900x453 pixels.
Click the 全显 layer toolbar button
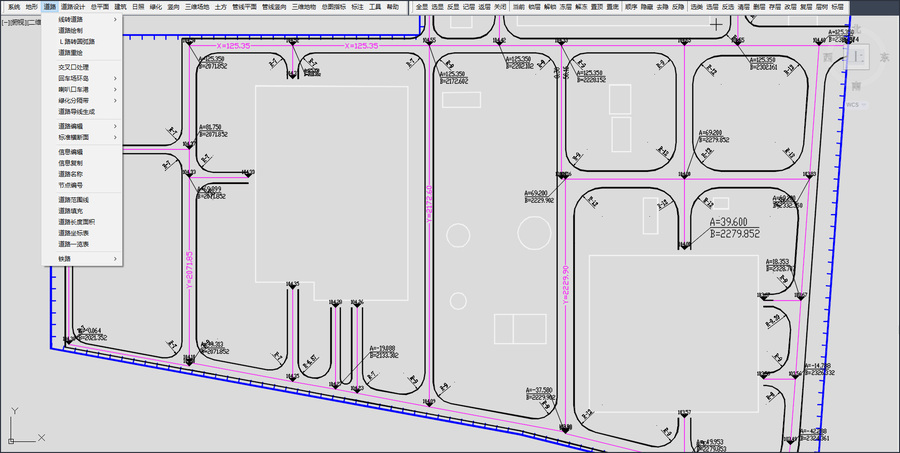pos(422,7)
